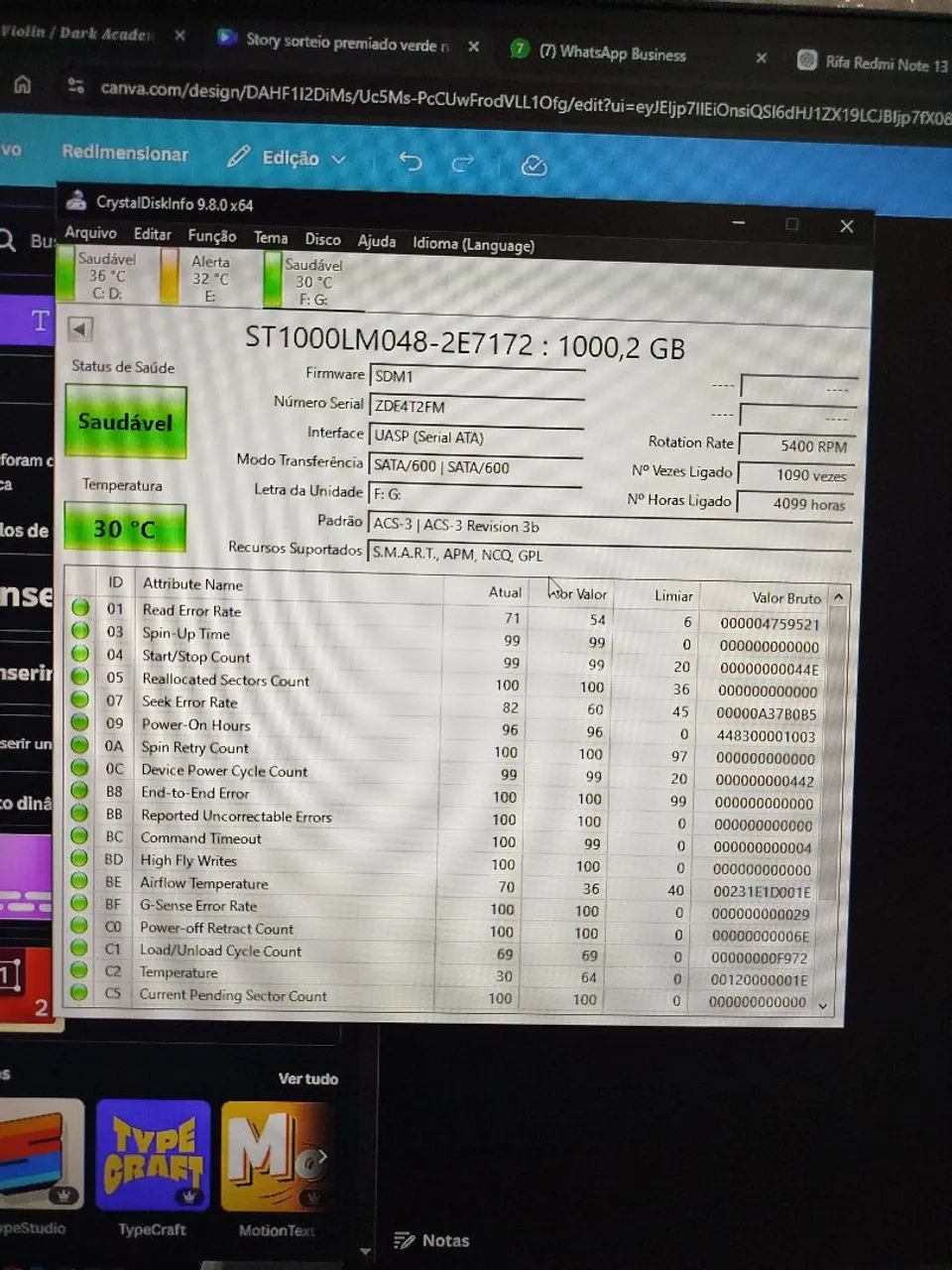
Task: Click status icon for Temperature attribute row
Action: pyautogui.click(x=79, y=969)
